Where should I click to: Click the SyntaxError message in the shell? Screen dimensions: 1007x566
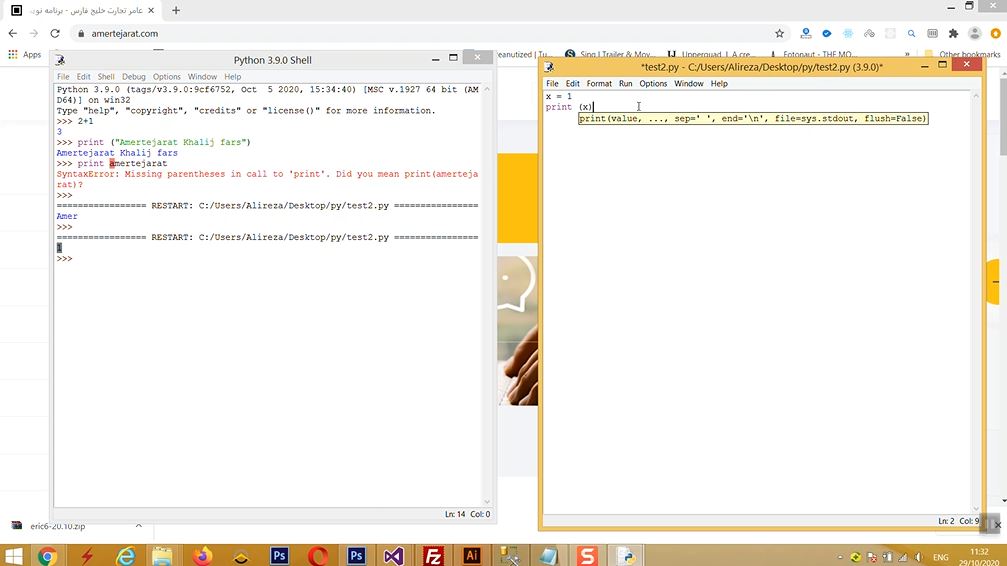(267, 179)
